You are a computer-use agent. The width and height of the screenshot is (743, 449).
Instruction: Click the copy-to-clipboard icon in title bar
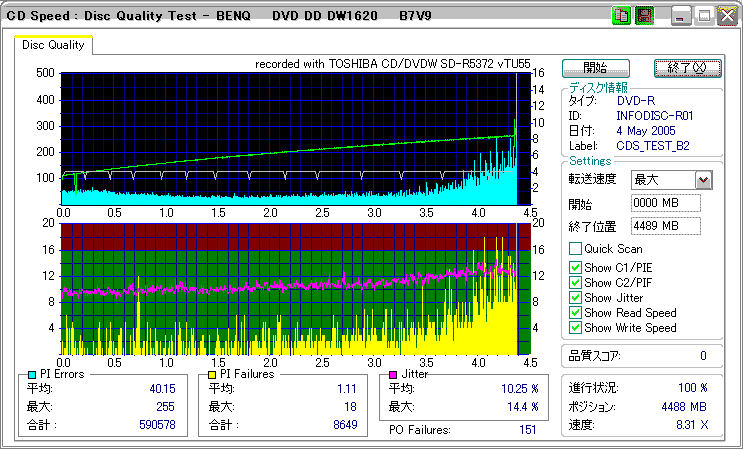(x=620, y=16)
